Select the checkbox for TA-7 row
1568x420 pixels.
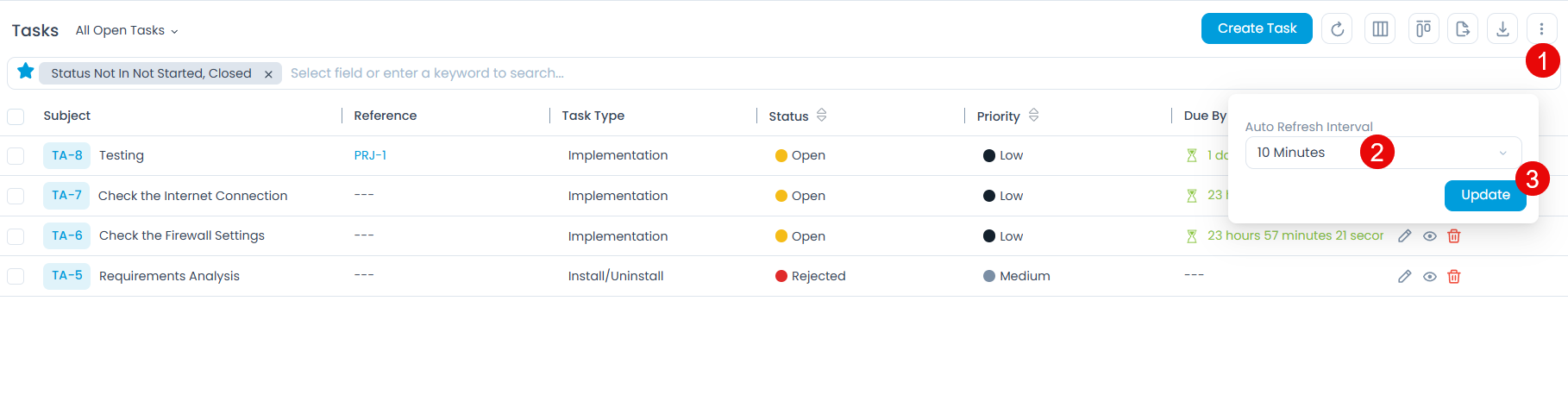(x=16, y=197)
